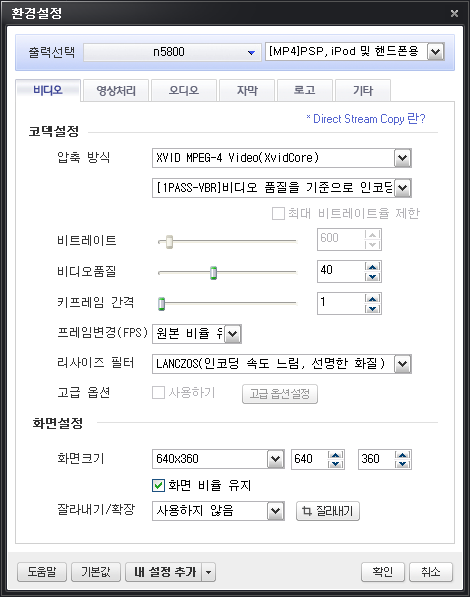Open the arrow next to 내 설정 추가
This screenshot has width=470, height=597.
[x=209, y=572]
